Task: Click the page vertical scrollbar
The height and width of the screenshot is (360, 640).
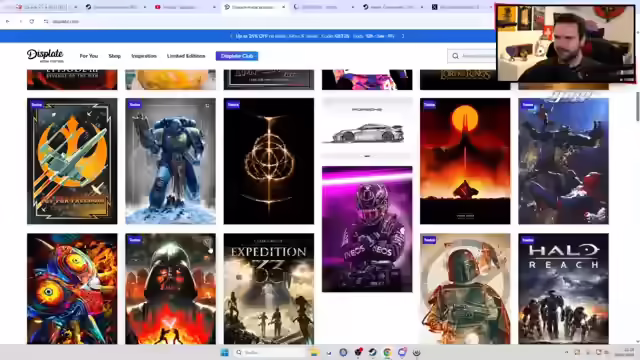Action: [638, 106]
